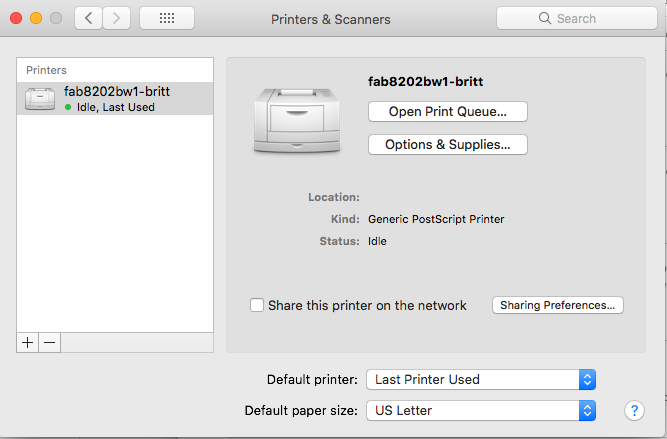Image resolution: width=667 pixels, height=439 pixels.
Task: Click the large printer image in details
Action: click(x=297, y=120)
